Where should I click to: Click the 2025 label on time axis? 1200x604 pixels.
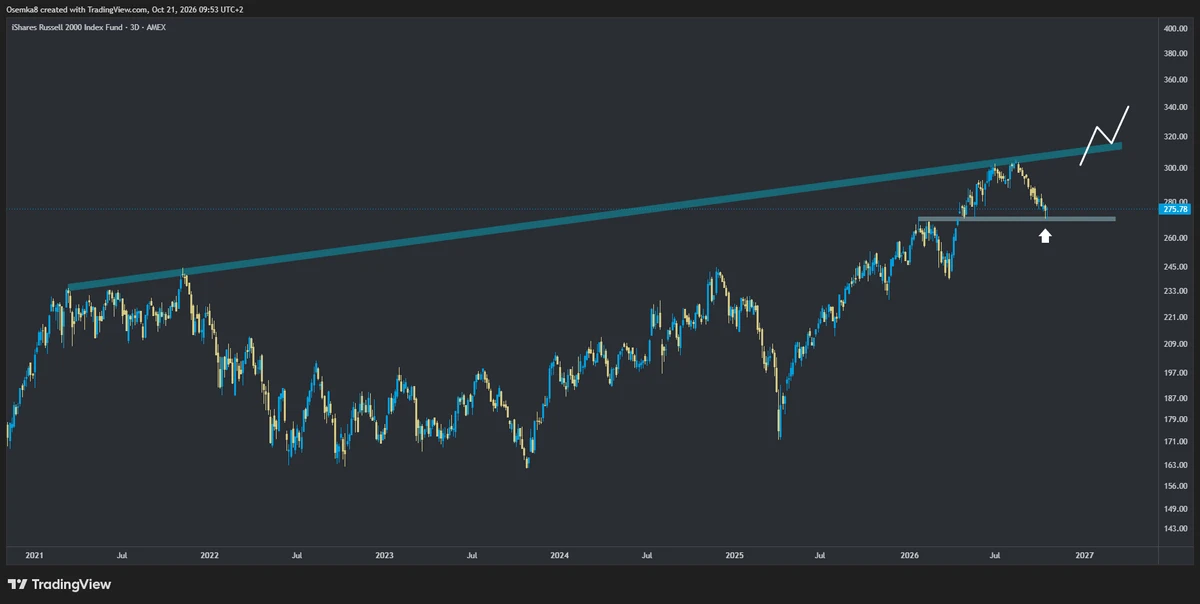coord(735,554)
